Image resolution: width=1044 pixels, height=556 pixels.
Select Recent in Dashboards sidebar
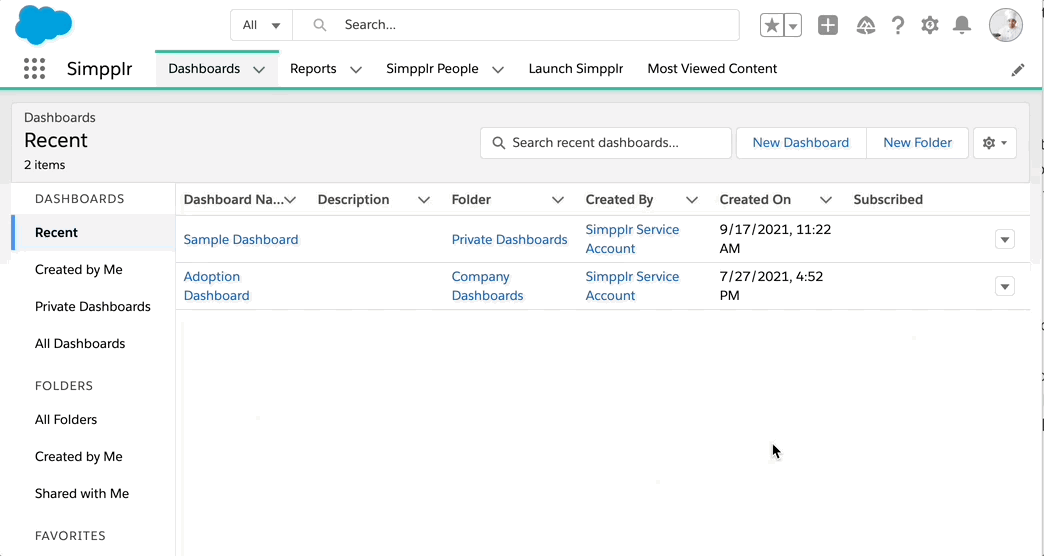93,232
